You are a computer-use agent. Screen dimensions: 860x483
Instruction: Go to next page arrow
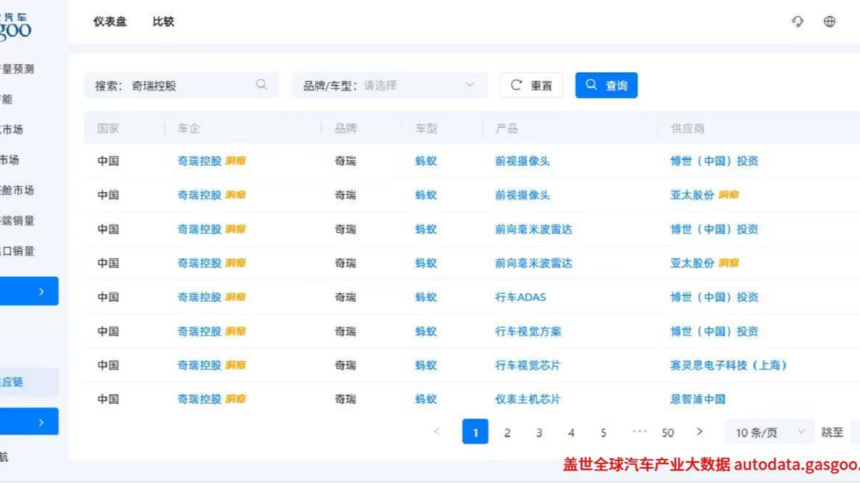click(x=699, y=432)
